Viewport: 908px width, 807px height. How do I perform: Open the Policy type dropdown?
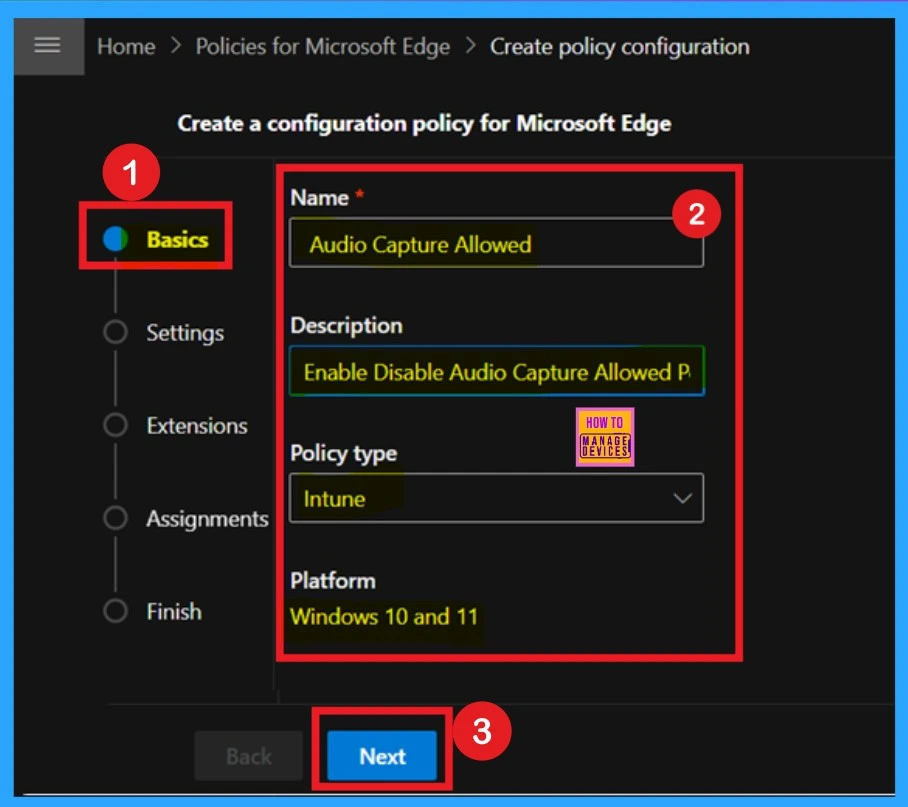(x=496, y=498)
